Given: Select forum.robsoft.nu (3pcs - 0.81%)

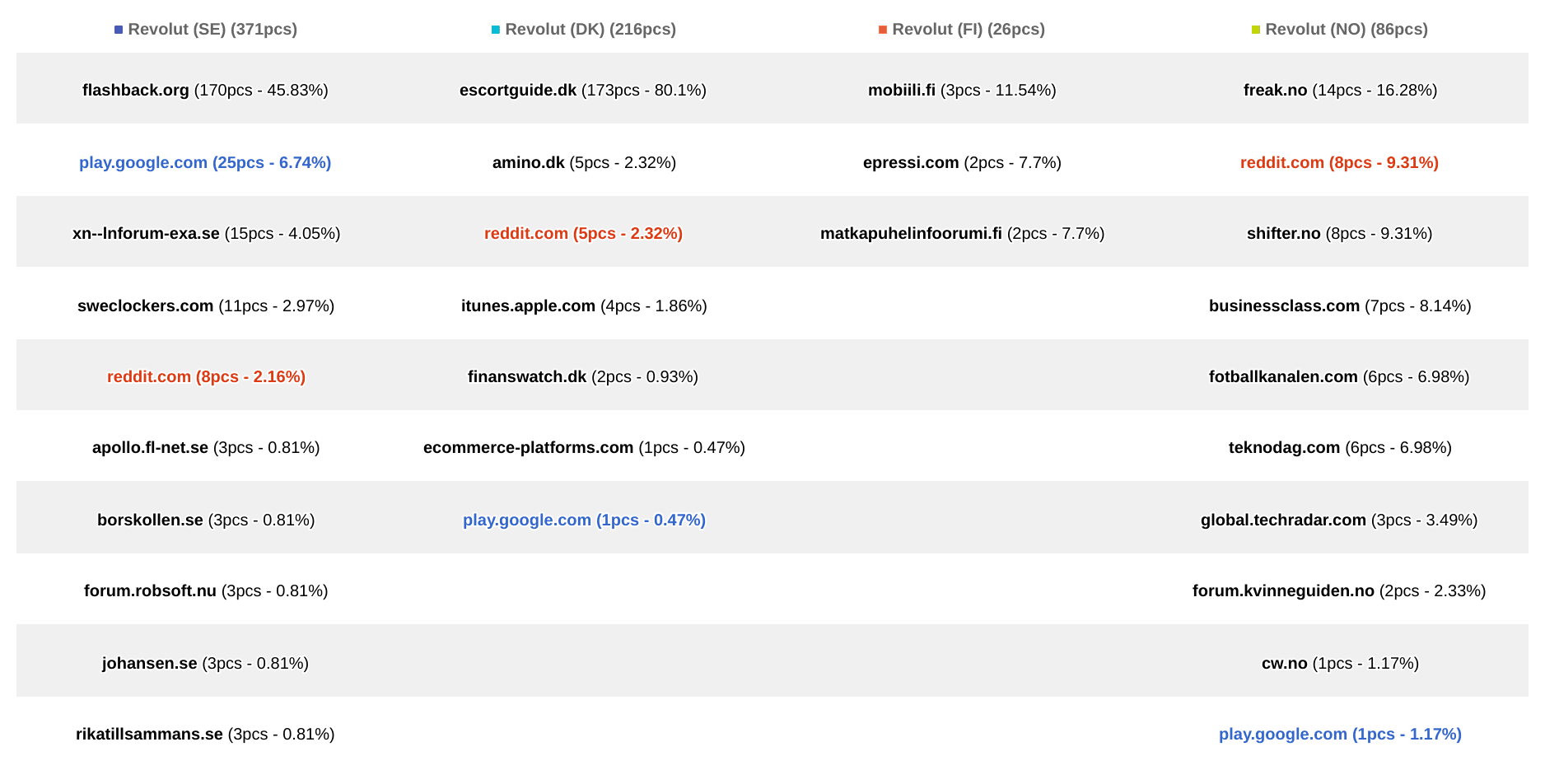Looking at the screenshot, I should point(206,591).
